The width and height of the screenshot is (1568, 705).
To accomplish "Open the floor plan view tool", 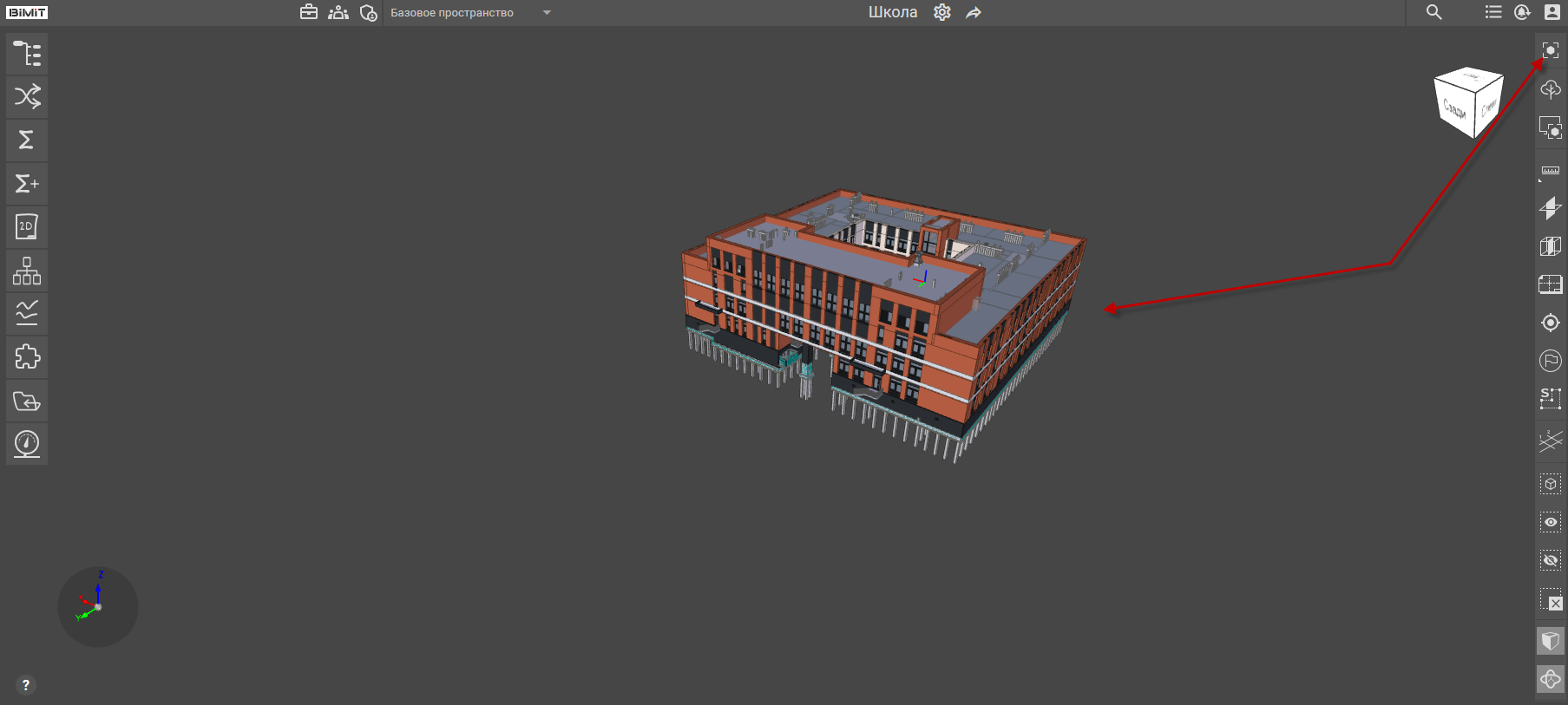I will coord(1550,284).
